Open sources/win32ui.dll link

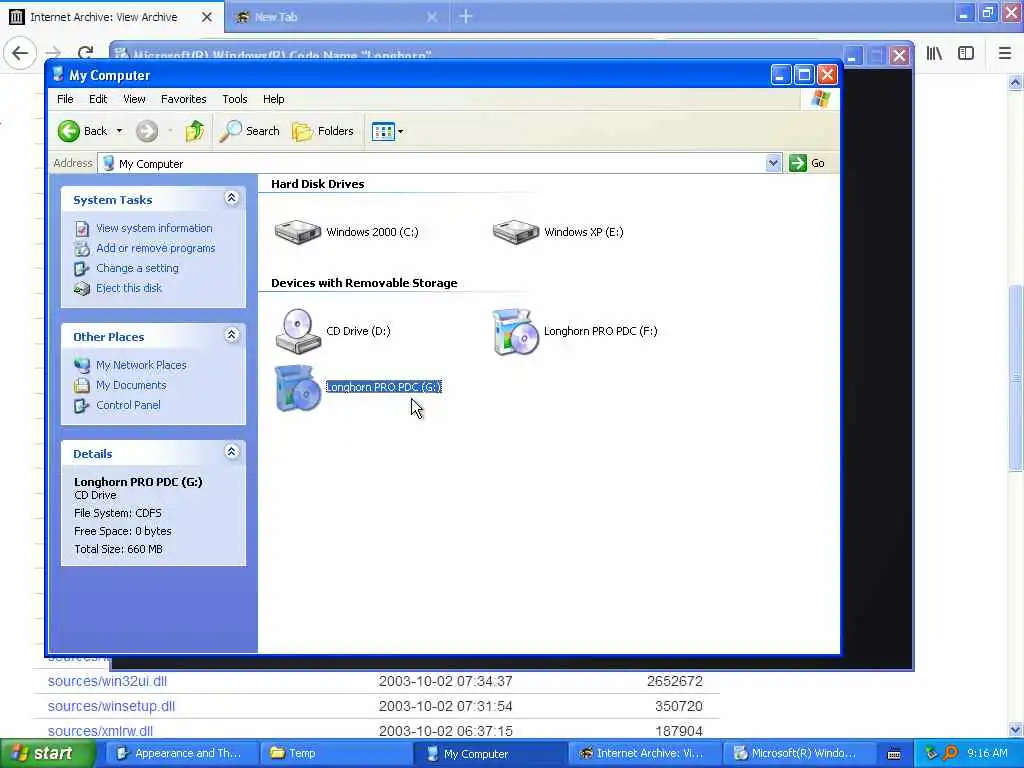[107, 681]
